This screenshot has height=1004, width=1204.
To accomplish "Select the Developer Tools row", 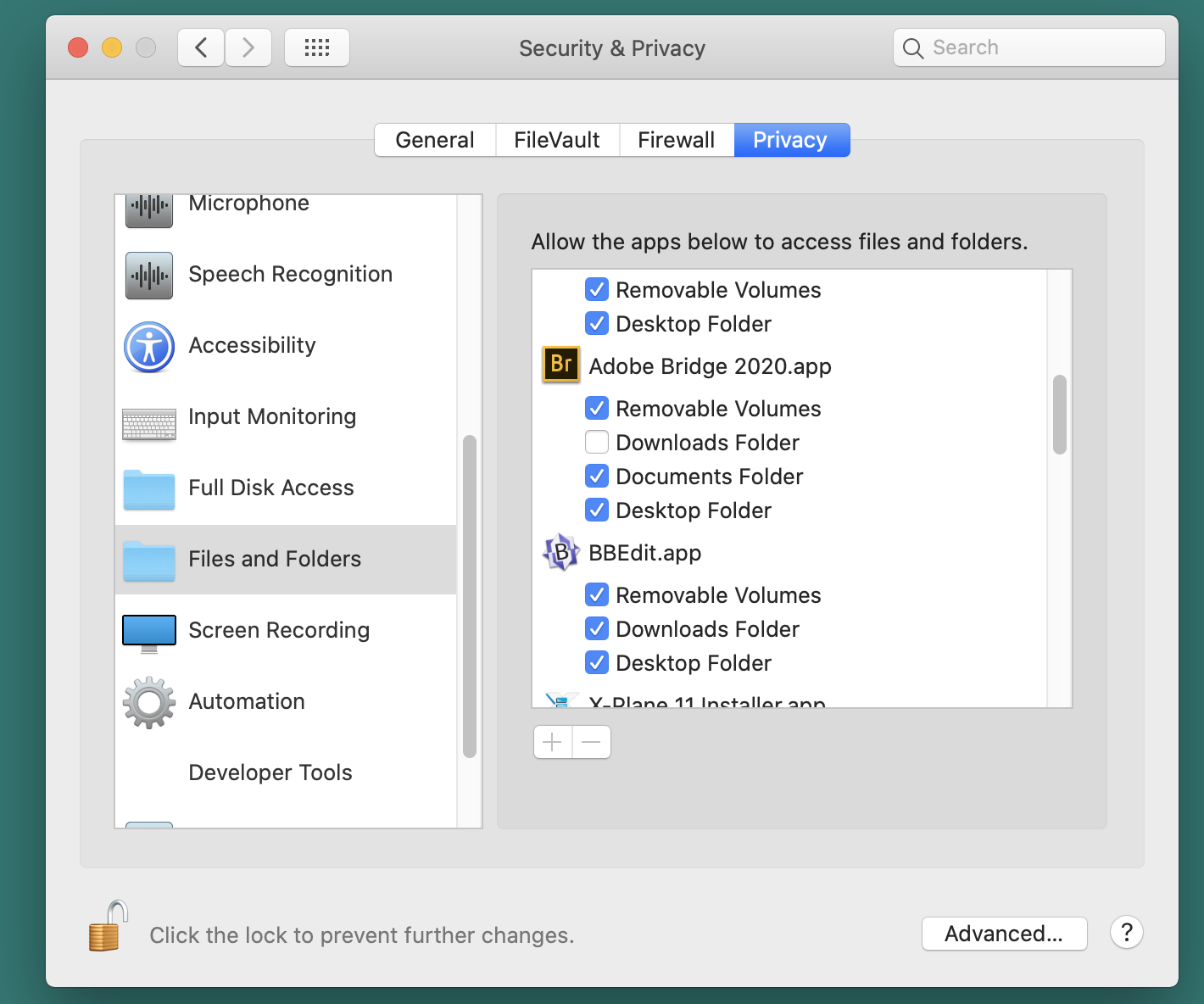I will tap(286, 773).
